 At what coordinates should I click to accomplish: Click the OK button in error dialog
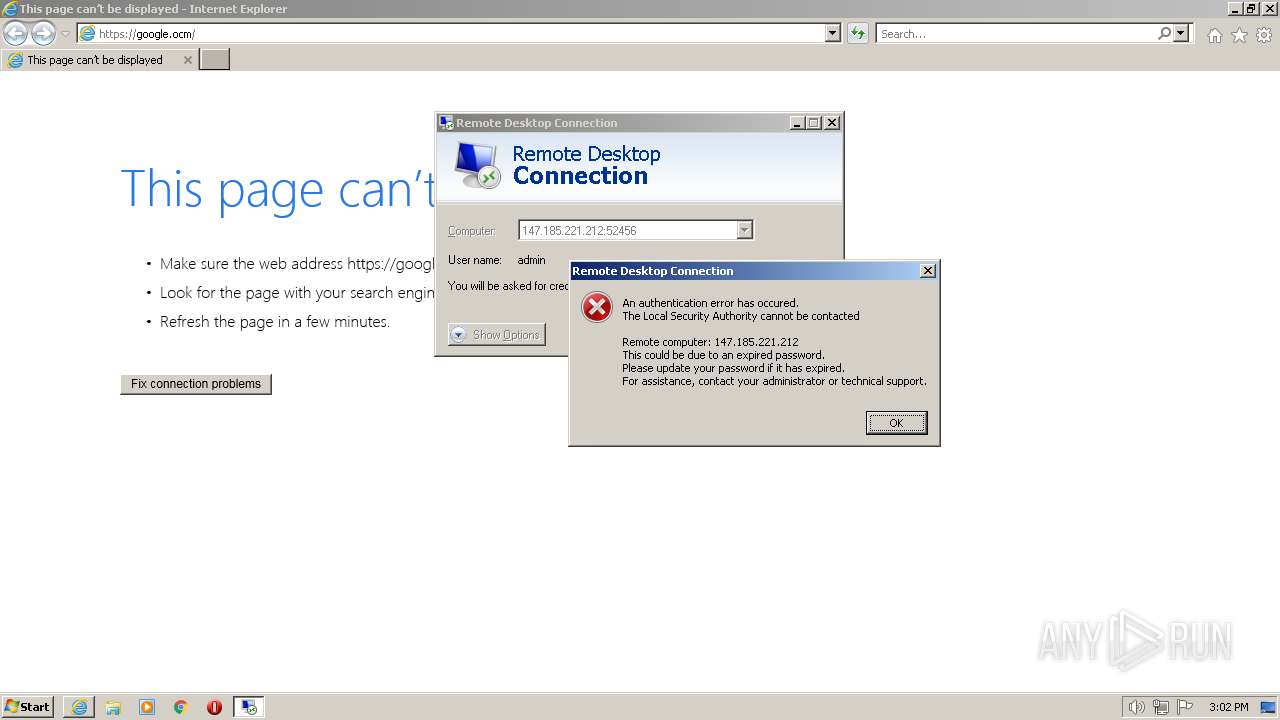point(896,423)
